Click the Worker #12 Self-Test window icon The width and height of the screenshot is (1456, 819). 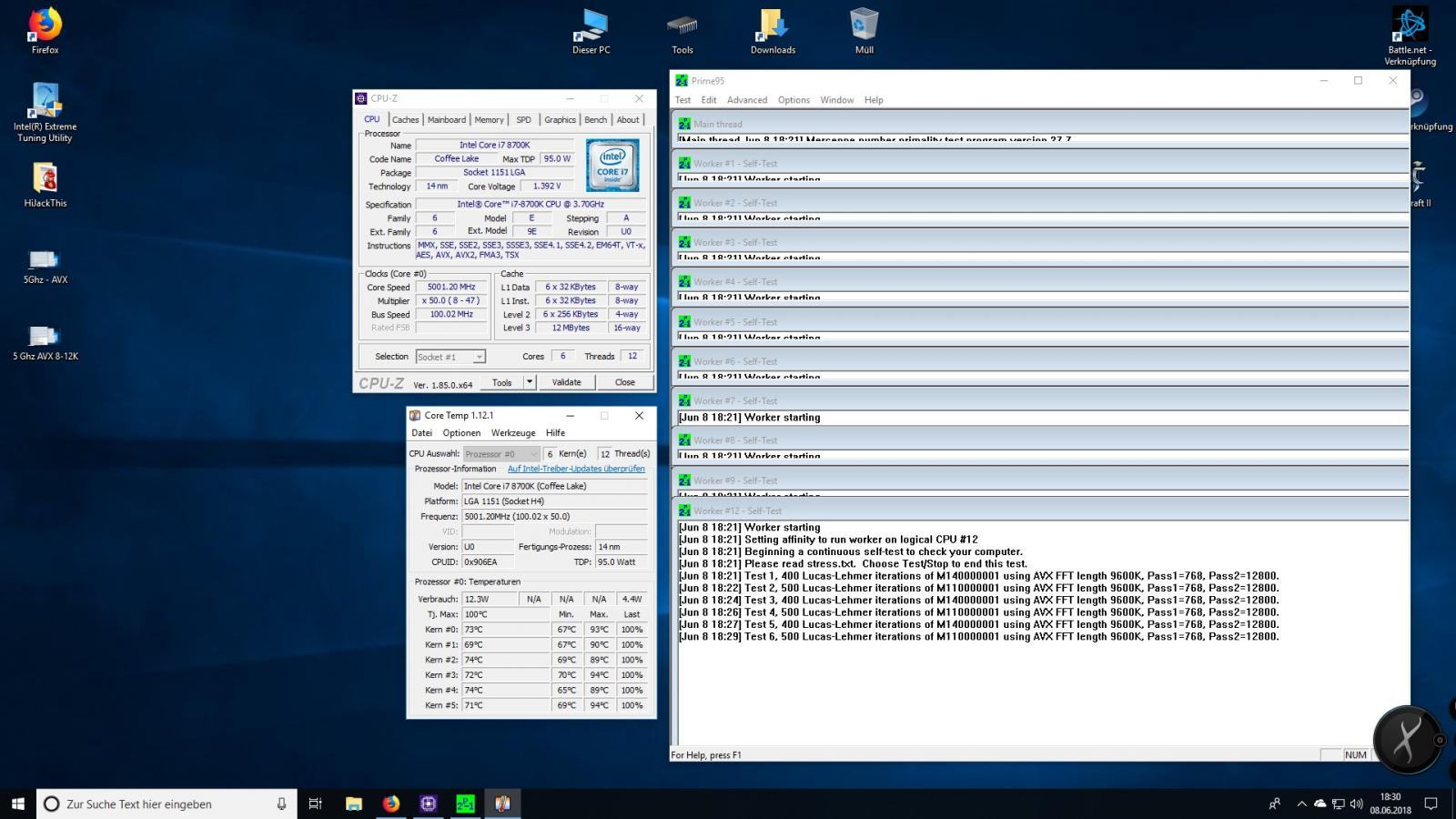click(x=684, y=511)
